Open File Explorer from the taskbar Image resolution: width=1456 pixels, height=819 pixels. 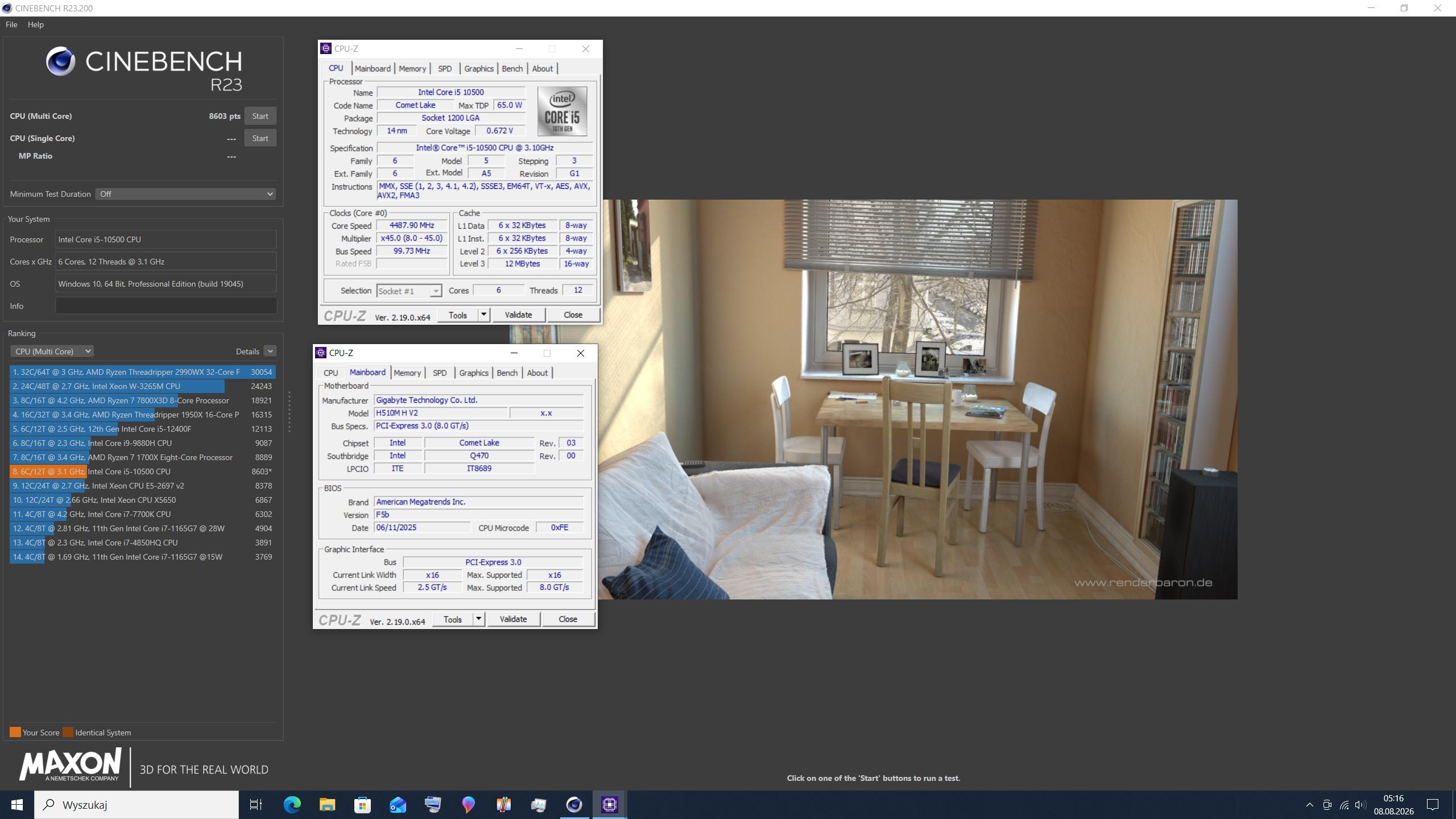[327, 805]
